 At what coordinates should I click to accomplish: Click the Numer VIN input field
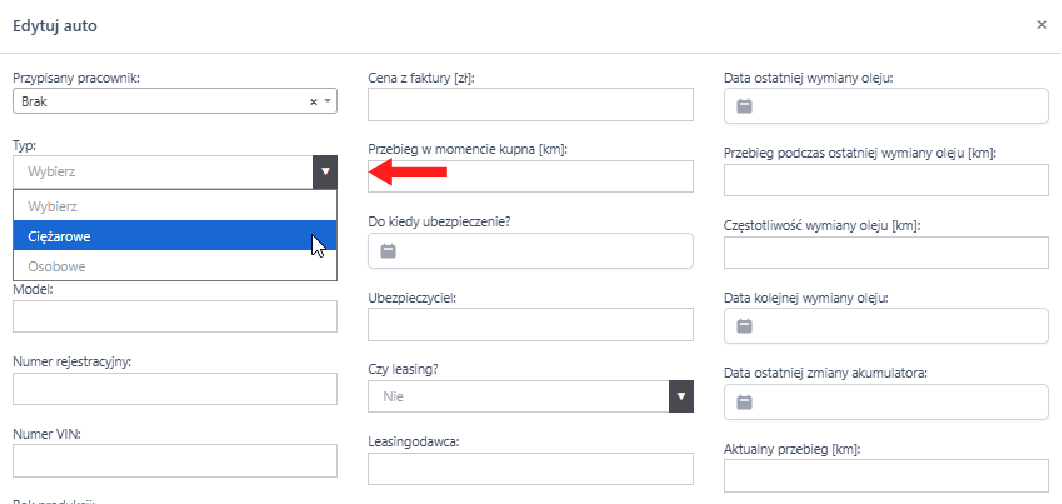pos(175,461)
